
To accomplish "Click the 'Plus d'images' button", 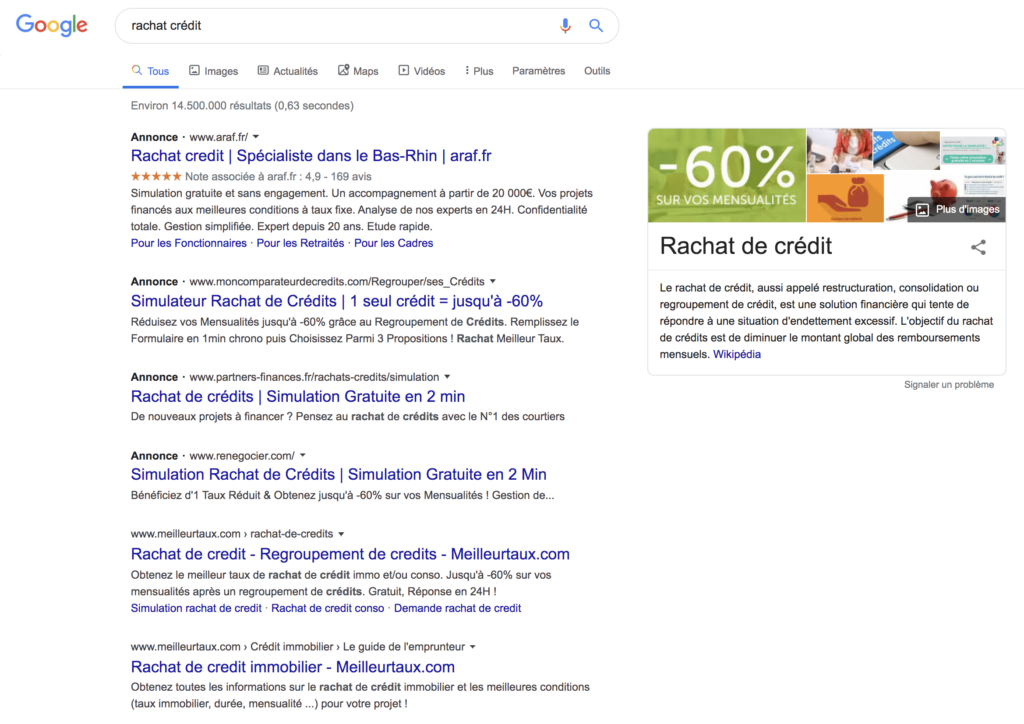I will [x=957, y=210].
